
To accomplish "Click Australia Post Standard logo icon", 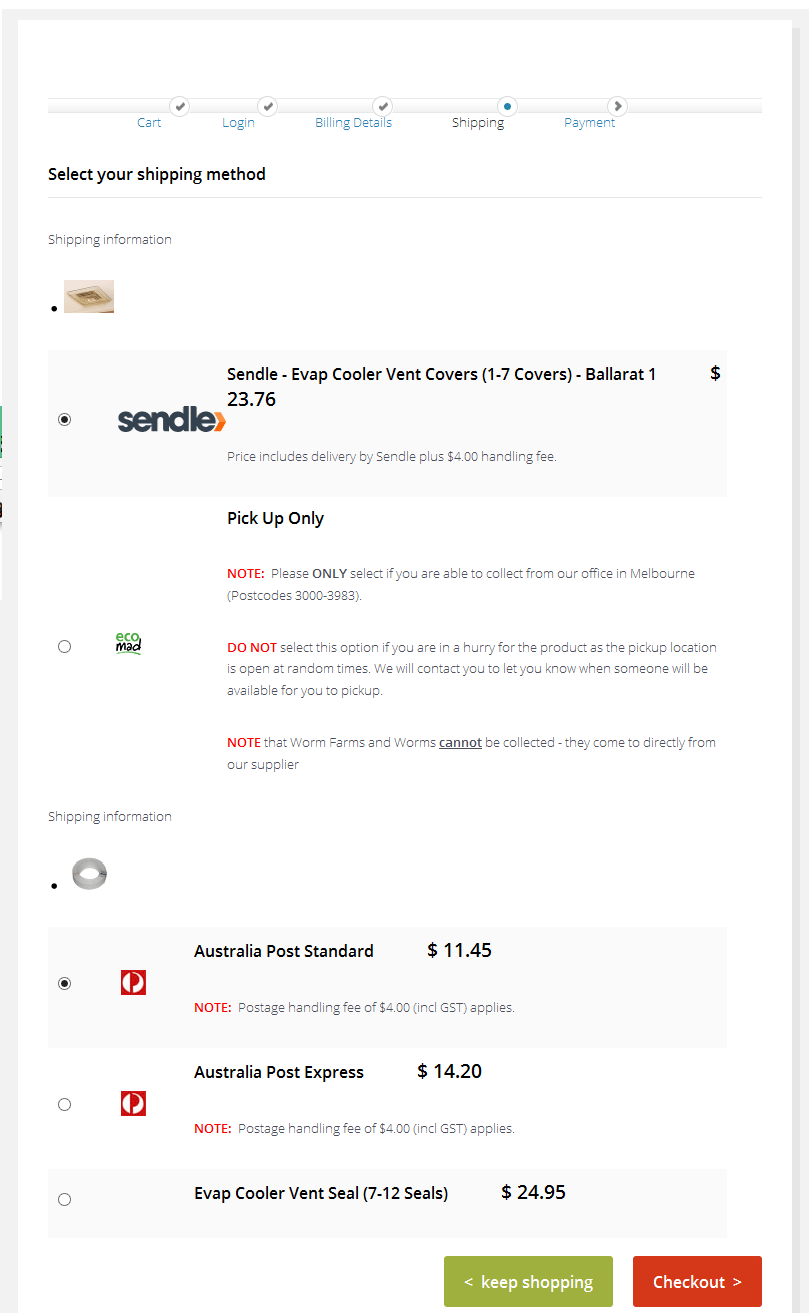I will [133, 982].
